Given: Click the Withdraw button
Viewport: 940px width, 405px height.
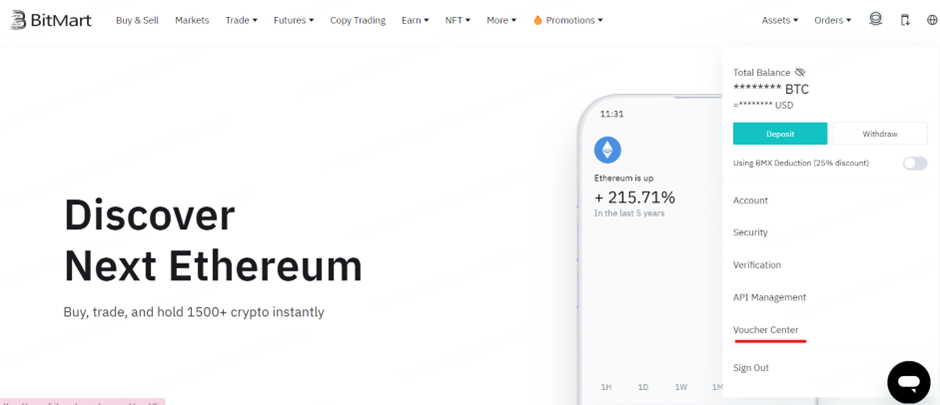Looking at the screenshot, I should 880,134.
